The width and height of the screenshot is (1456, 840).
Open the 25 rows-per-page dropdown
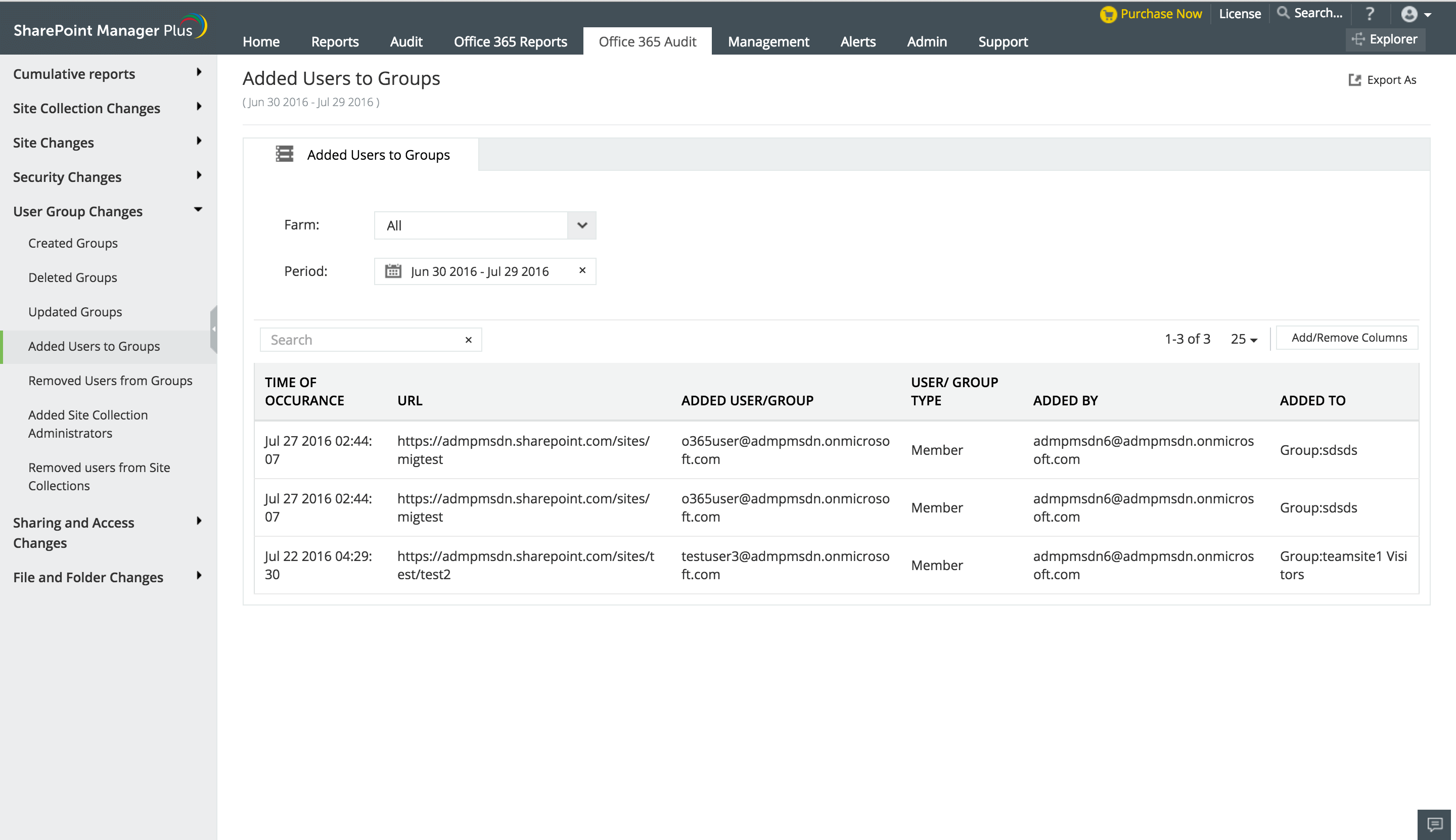pos(1243,339)
